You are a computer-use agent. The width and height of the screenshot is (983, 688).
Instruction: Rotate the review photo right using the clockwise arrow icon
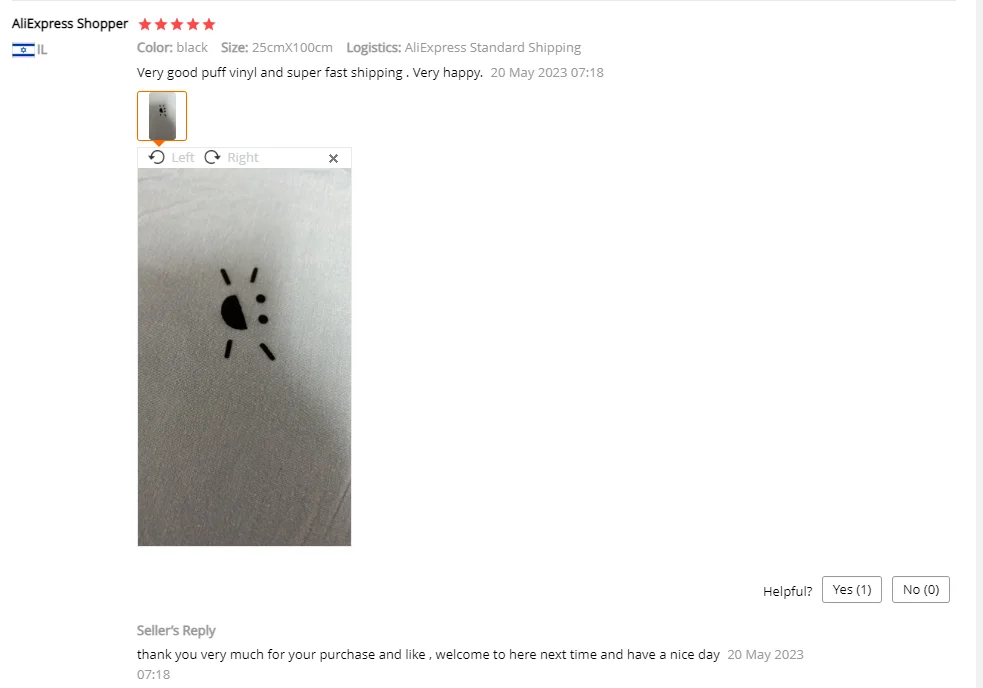click(x=213, y=157)
